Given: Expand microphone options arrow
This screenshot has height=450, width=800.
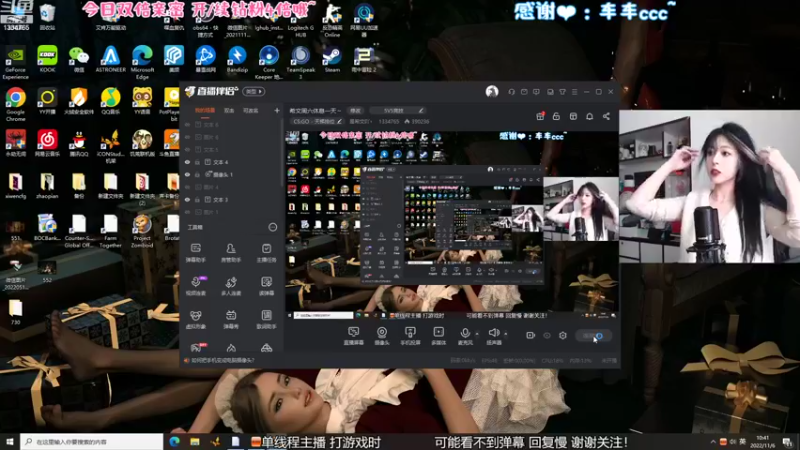Looking at the screenshot, I should coord(477,334).
